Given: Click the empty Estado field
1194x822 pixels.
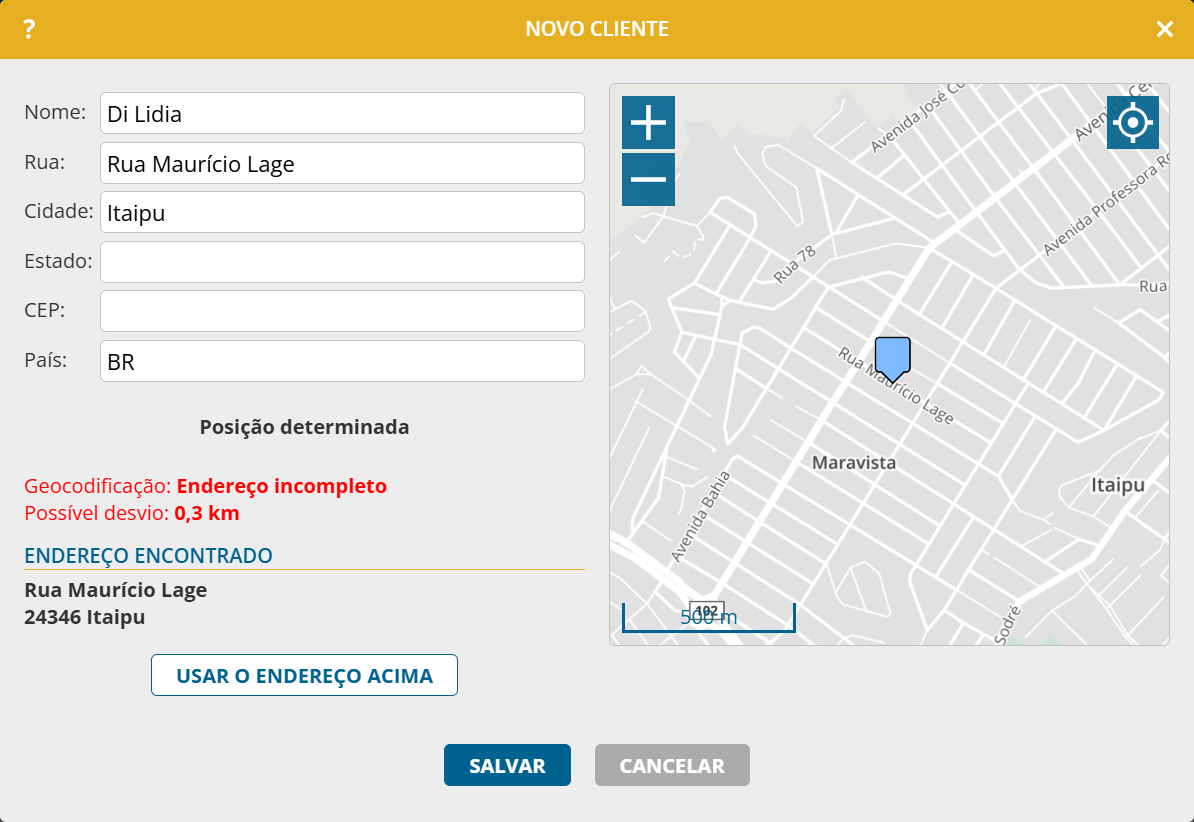Looking at the screenshot, I should 342,262.
